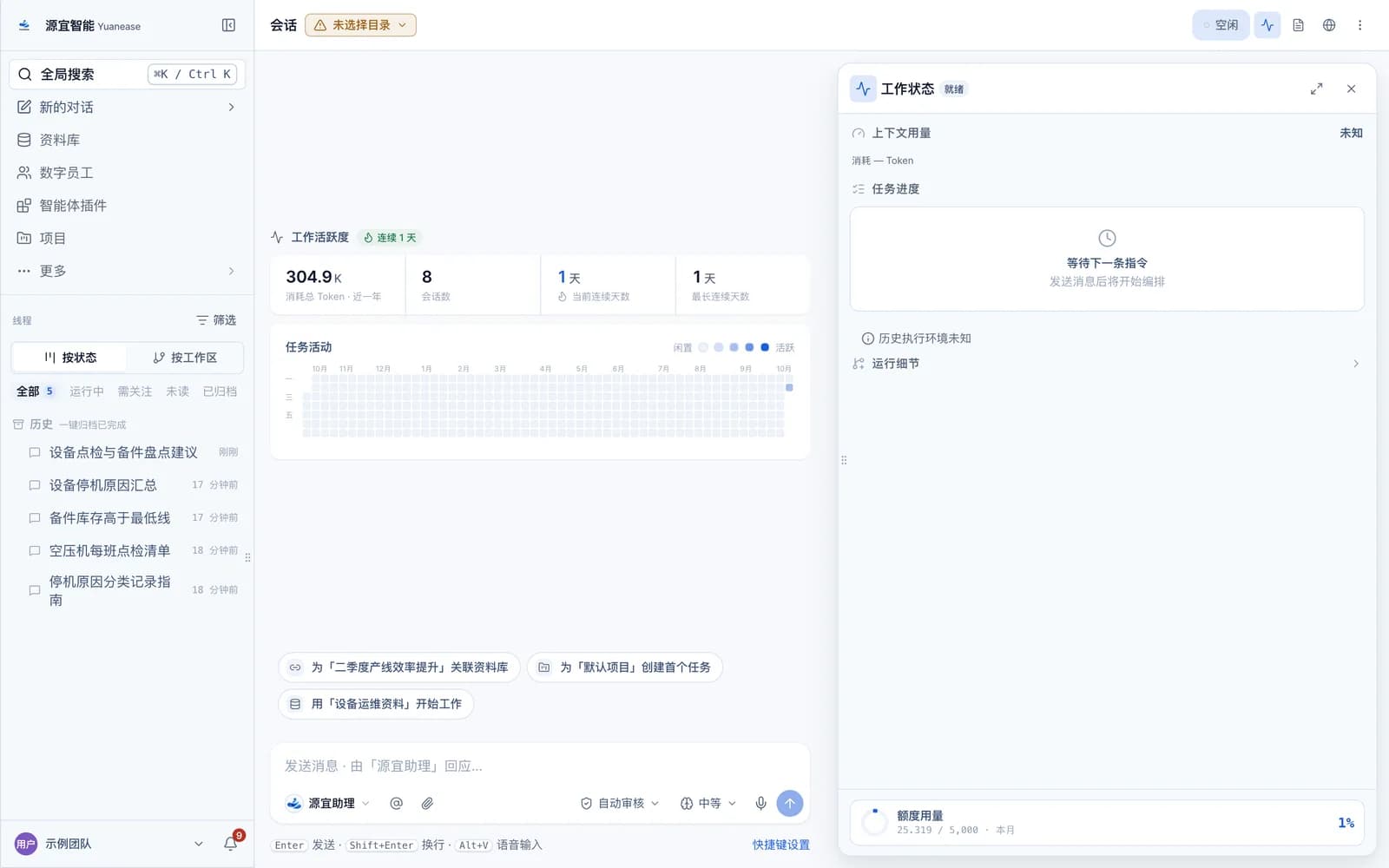The height and width of the screenshot is (868, 1389).
Task: Open the three-dot more options menu
Action: click(x=1359, y=25)
